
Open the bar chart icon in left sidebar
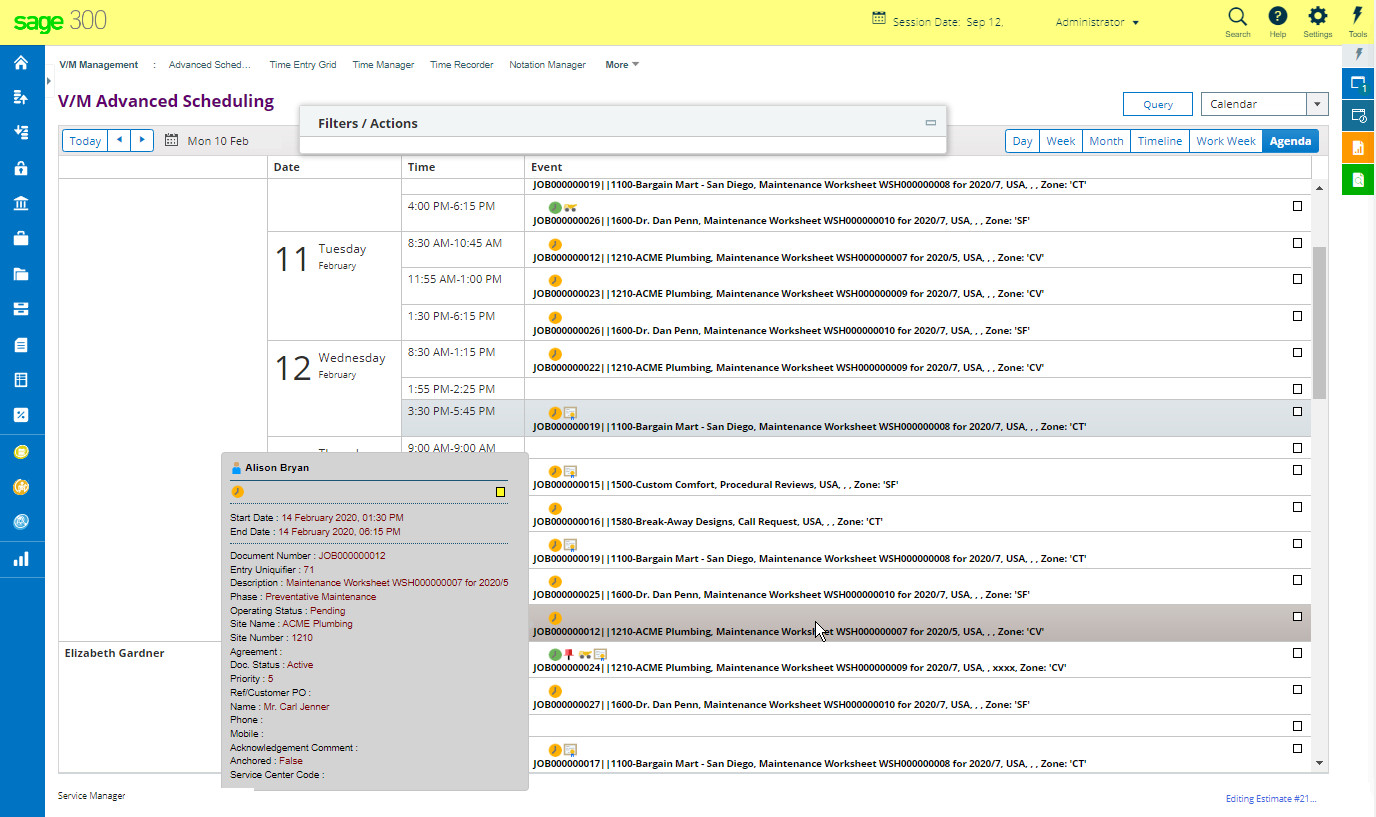tap(21, 559)
